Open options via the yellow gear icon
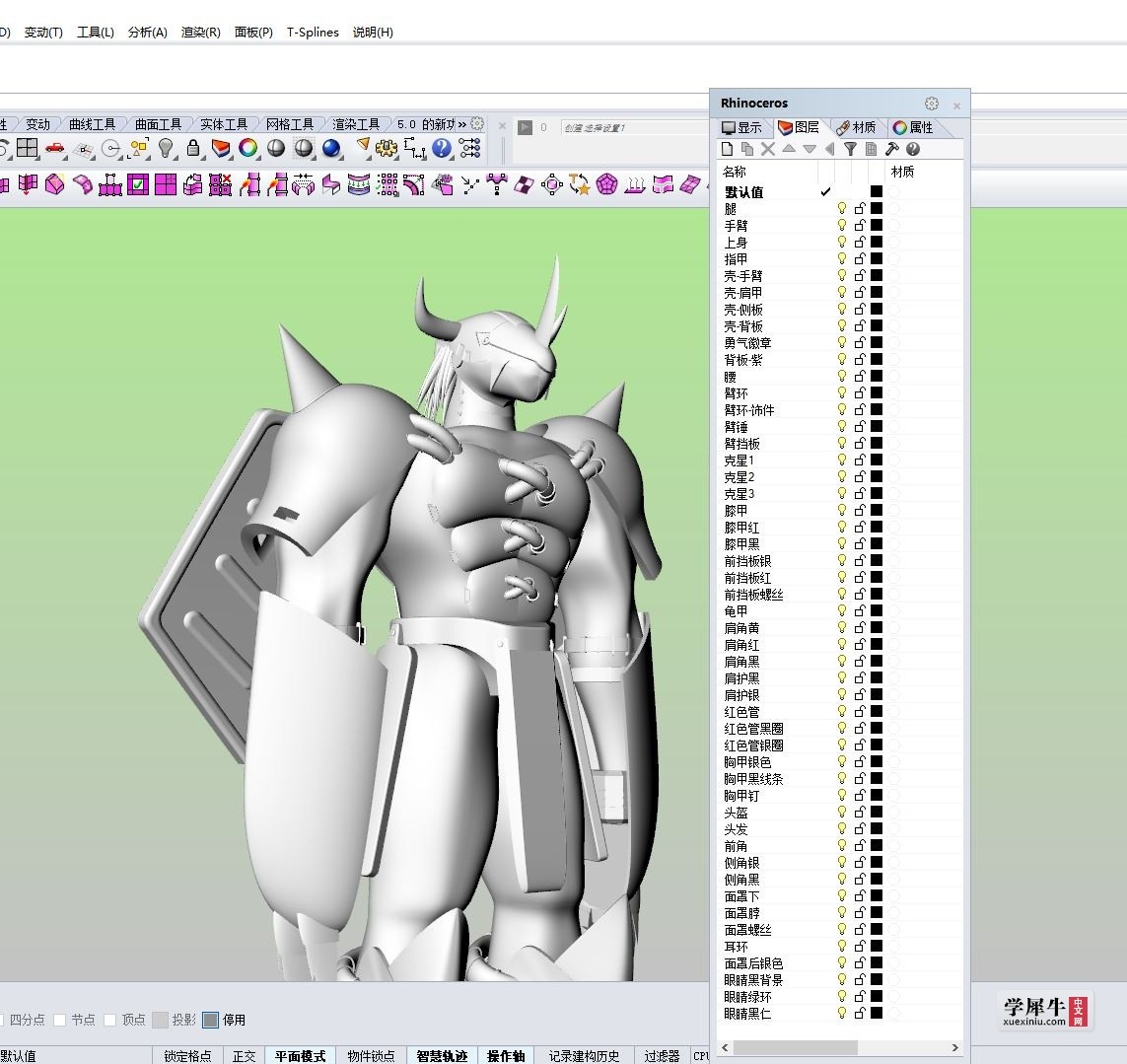 click(x=387, y=148)
